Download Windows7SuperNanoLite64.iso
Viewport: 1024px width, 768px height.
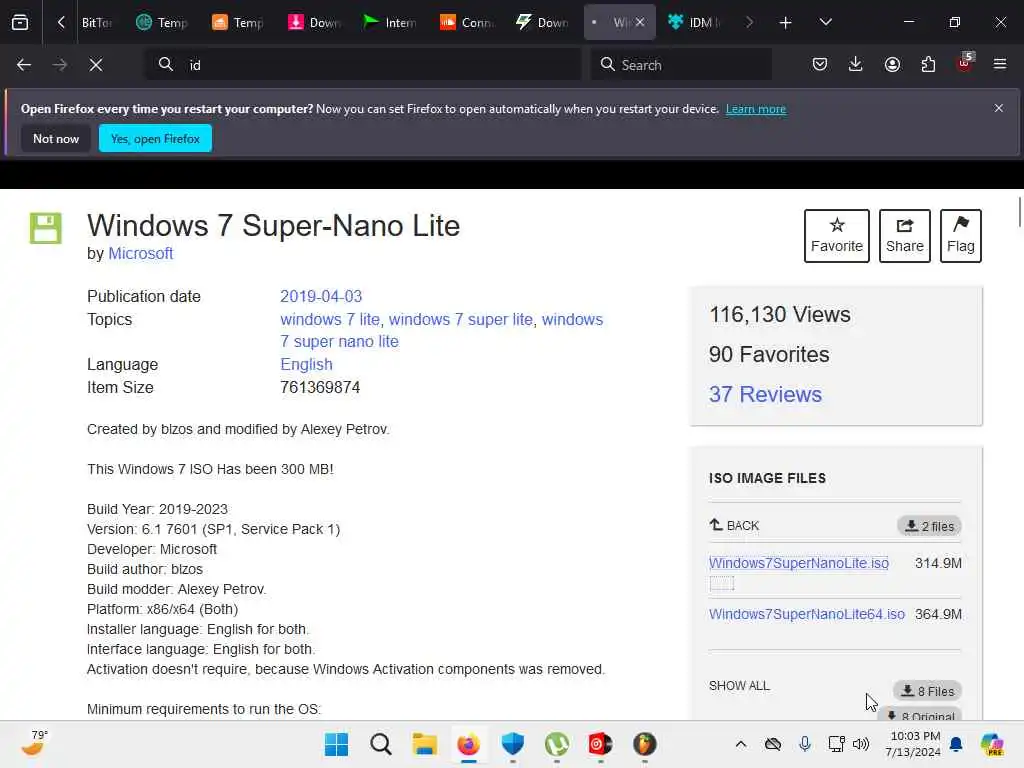coord(807,614)
